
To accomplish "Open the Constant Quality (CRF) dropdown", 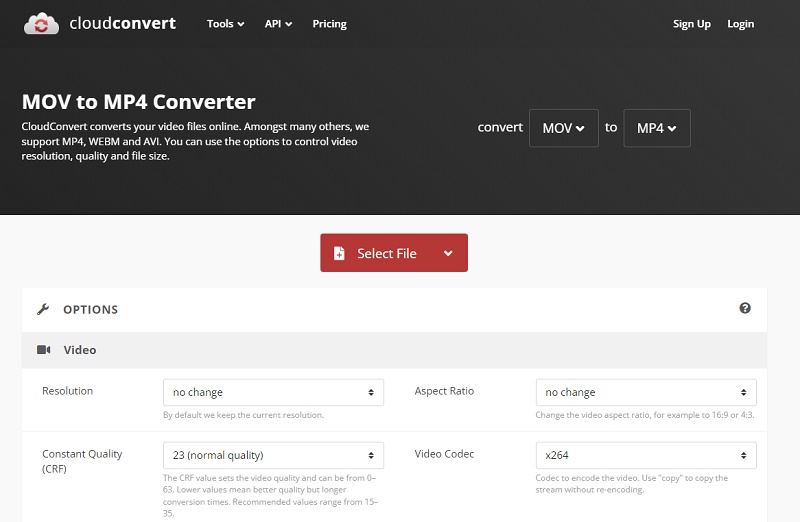I will (273, 455).
